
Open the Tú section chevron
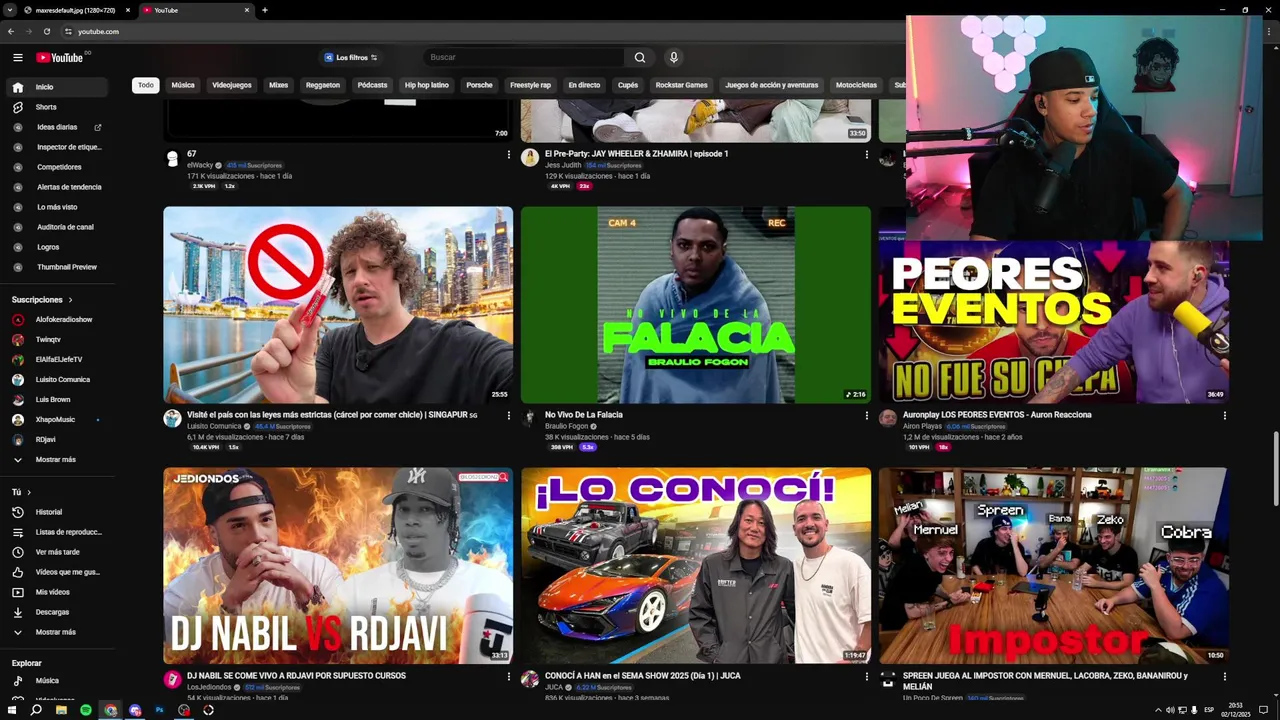(28, 492)
